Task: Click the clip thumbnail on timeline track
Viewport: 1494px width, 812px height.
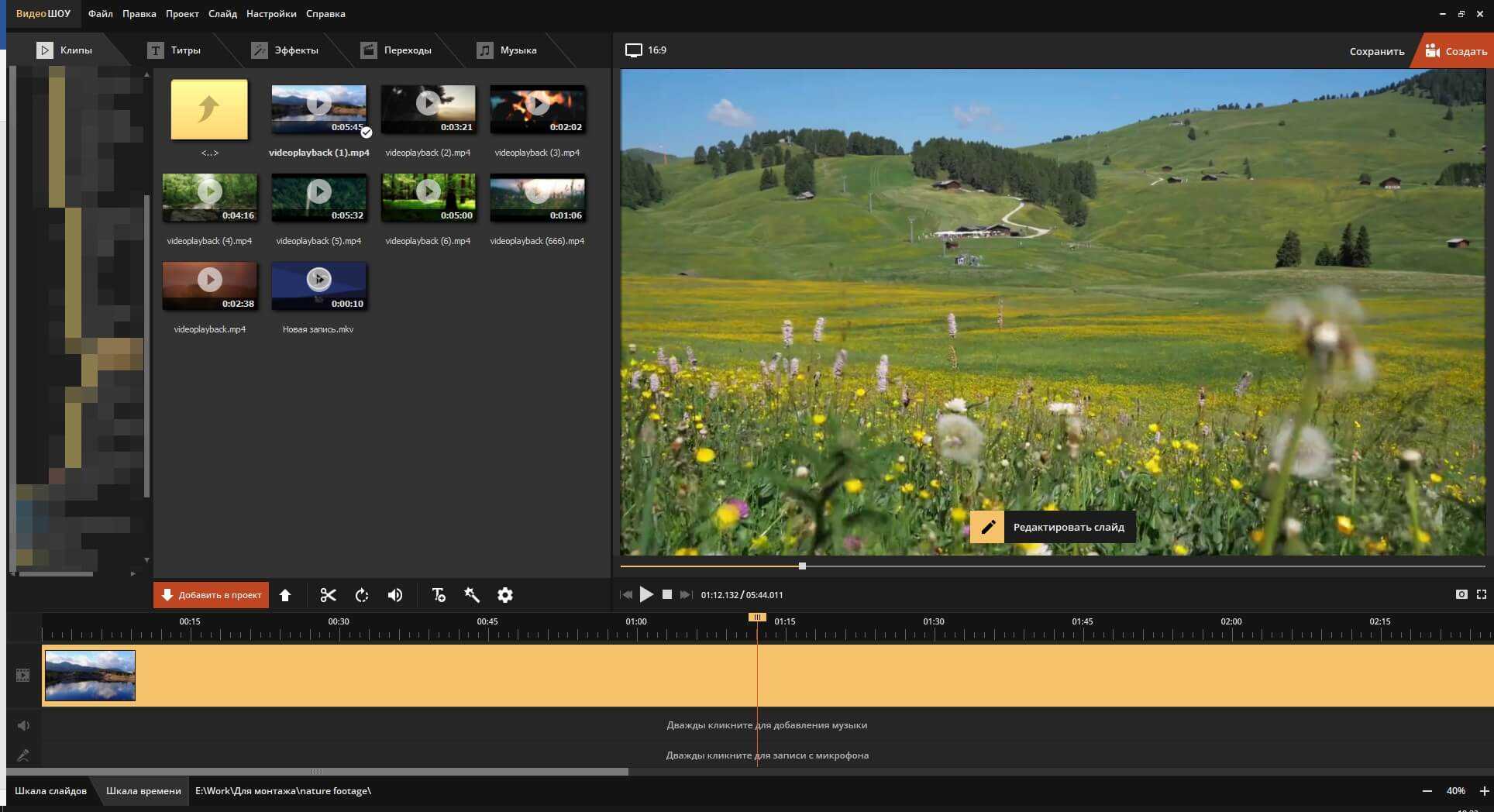Action: tap(90, 676)
